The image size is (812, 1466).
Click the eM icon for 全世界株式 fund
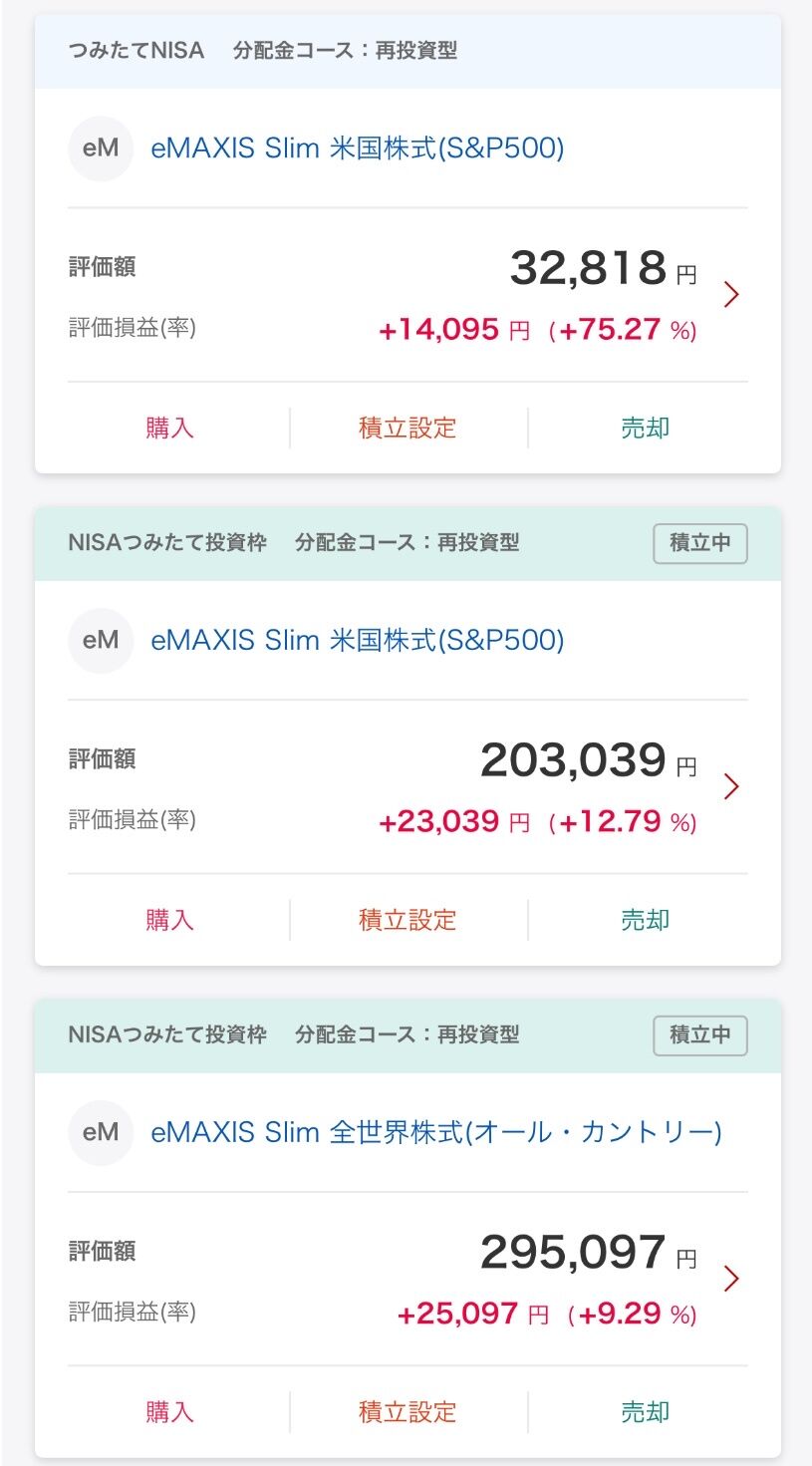(x=101, y=1132)
